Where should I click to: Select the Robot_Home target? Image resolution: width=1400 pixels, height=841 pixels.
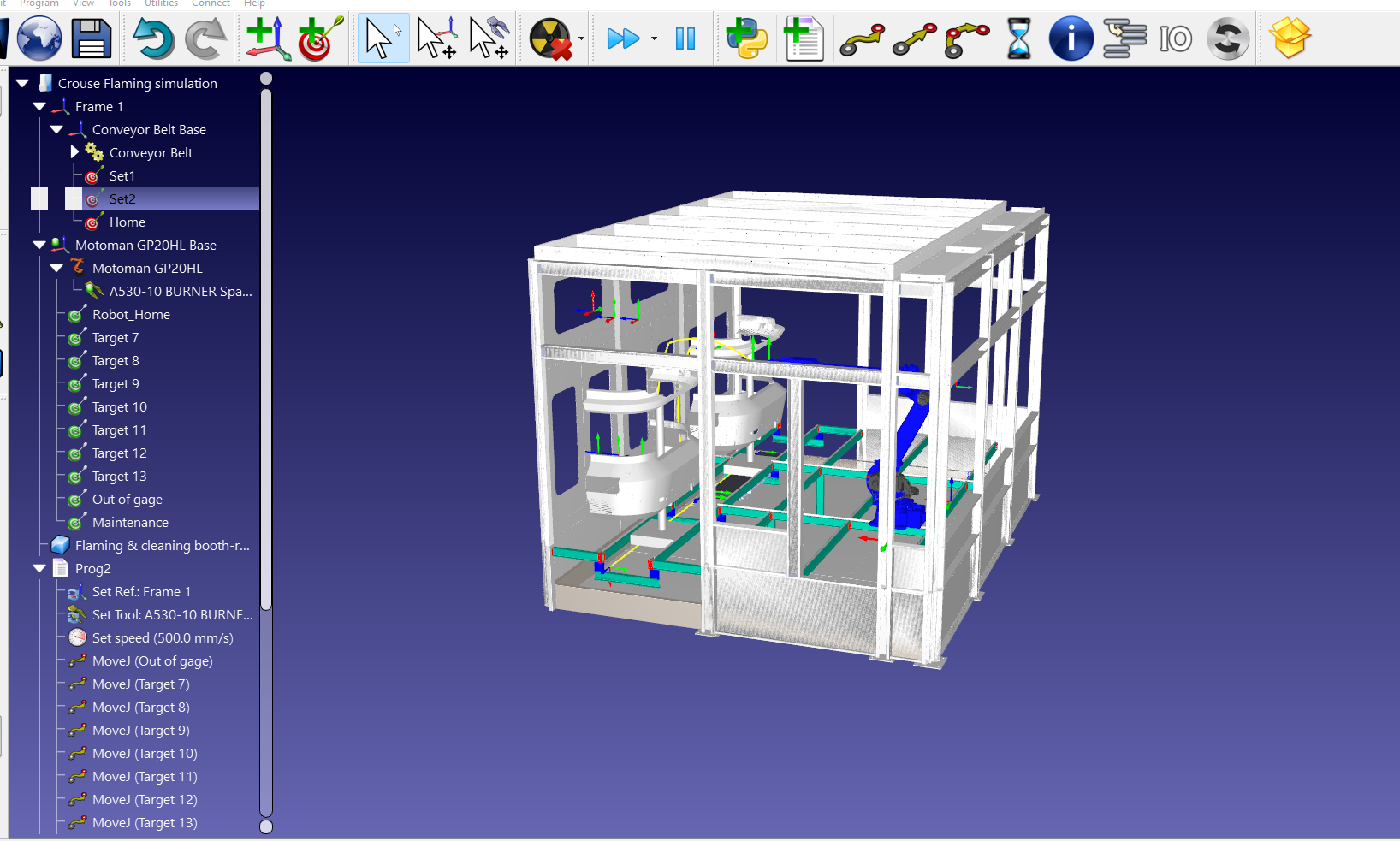tap(131, 314)
